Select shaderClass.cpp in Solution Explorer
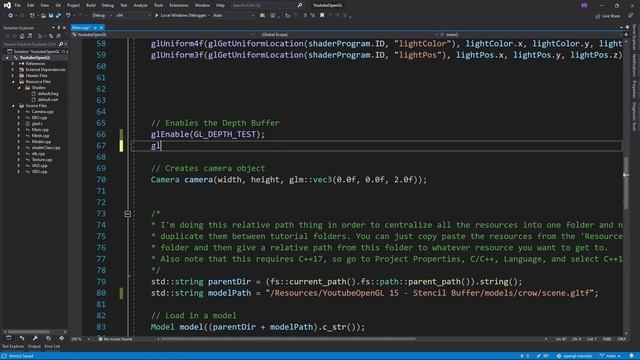The height and width of the screenshot is (360, 640). point(46,148)
